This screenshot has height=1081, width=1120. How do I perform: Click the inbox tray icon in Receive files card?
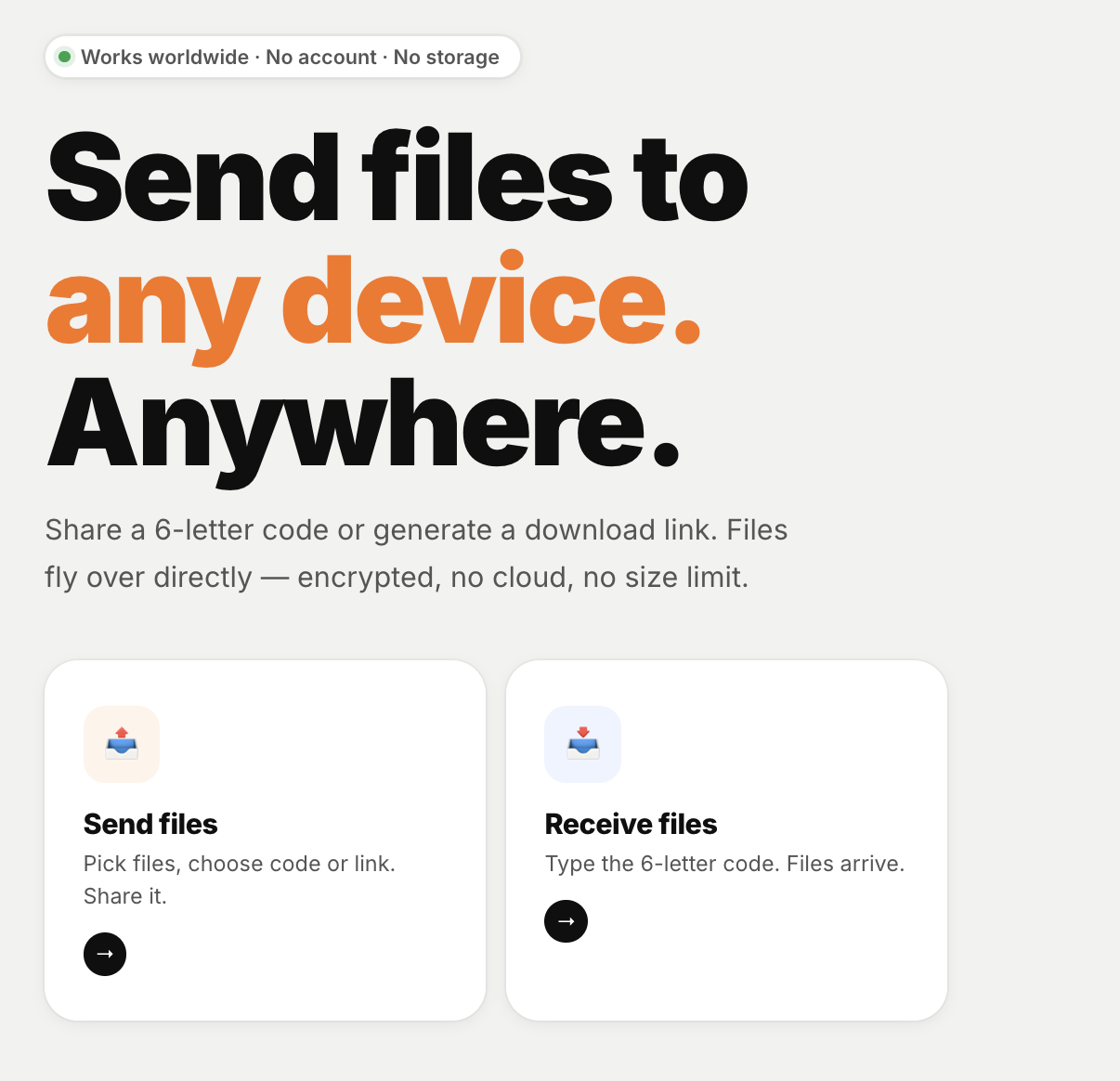click(x=582, y=744)
